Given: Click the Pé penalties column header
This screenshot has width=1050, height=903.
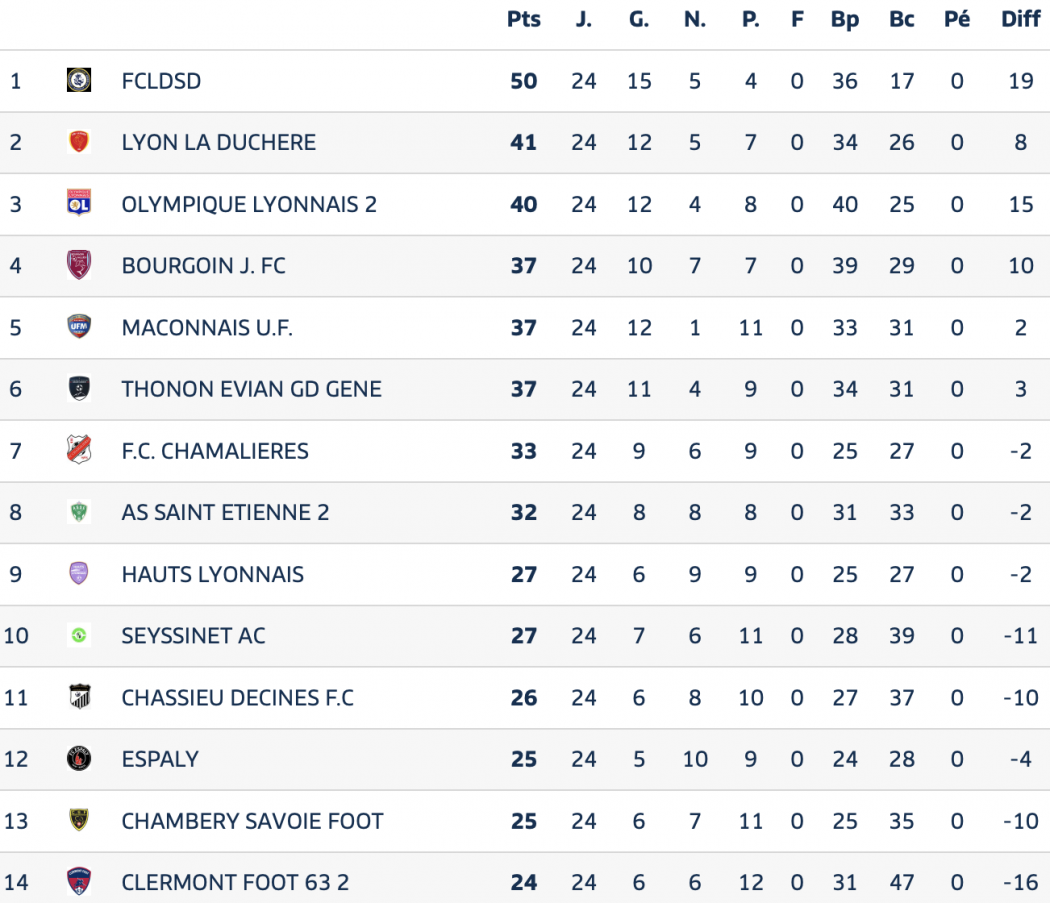Looking at the screenshot, I should (x=957, y=19).
